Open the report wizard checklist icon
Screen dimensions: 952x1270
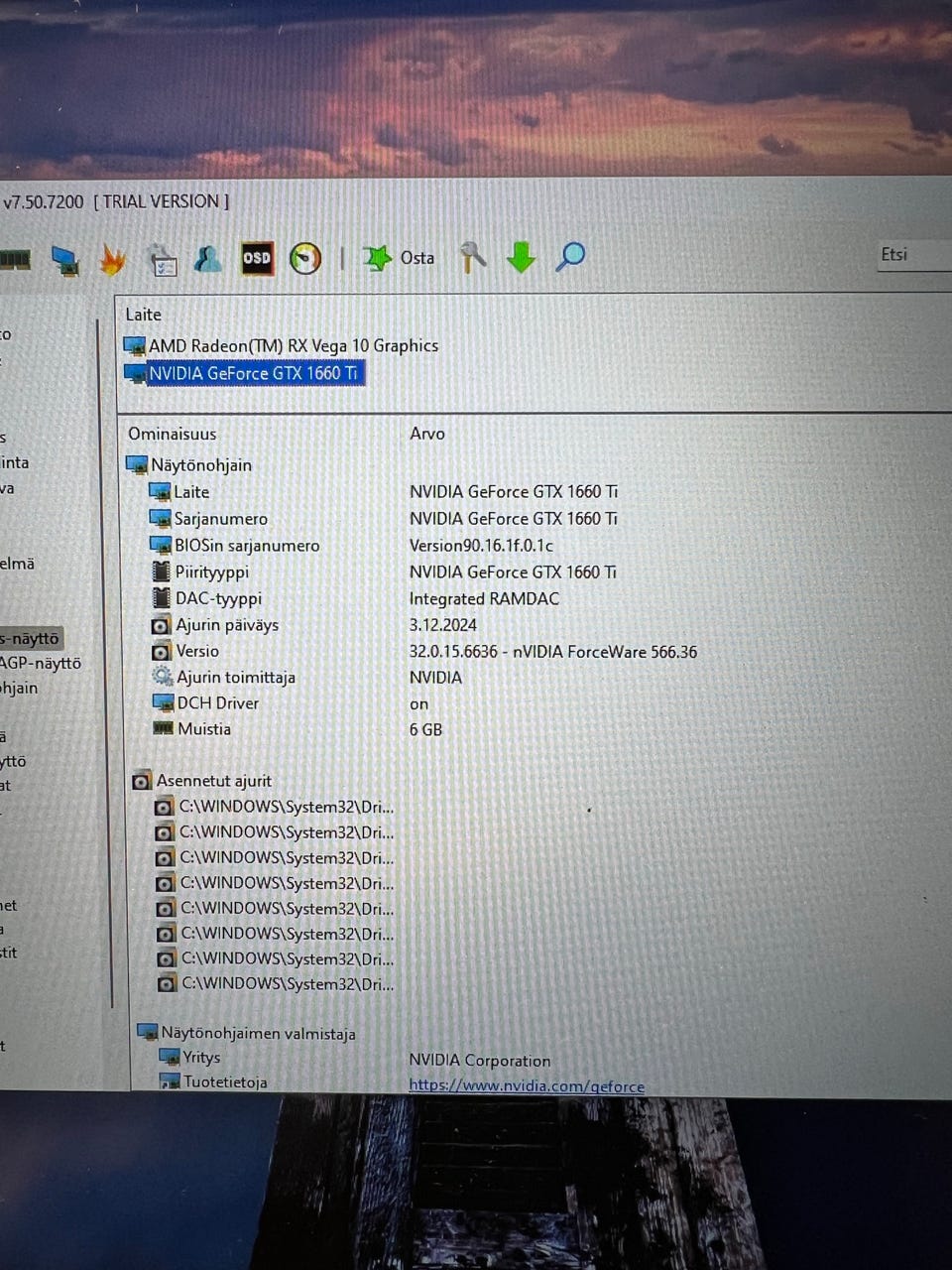(163, 260)
